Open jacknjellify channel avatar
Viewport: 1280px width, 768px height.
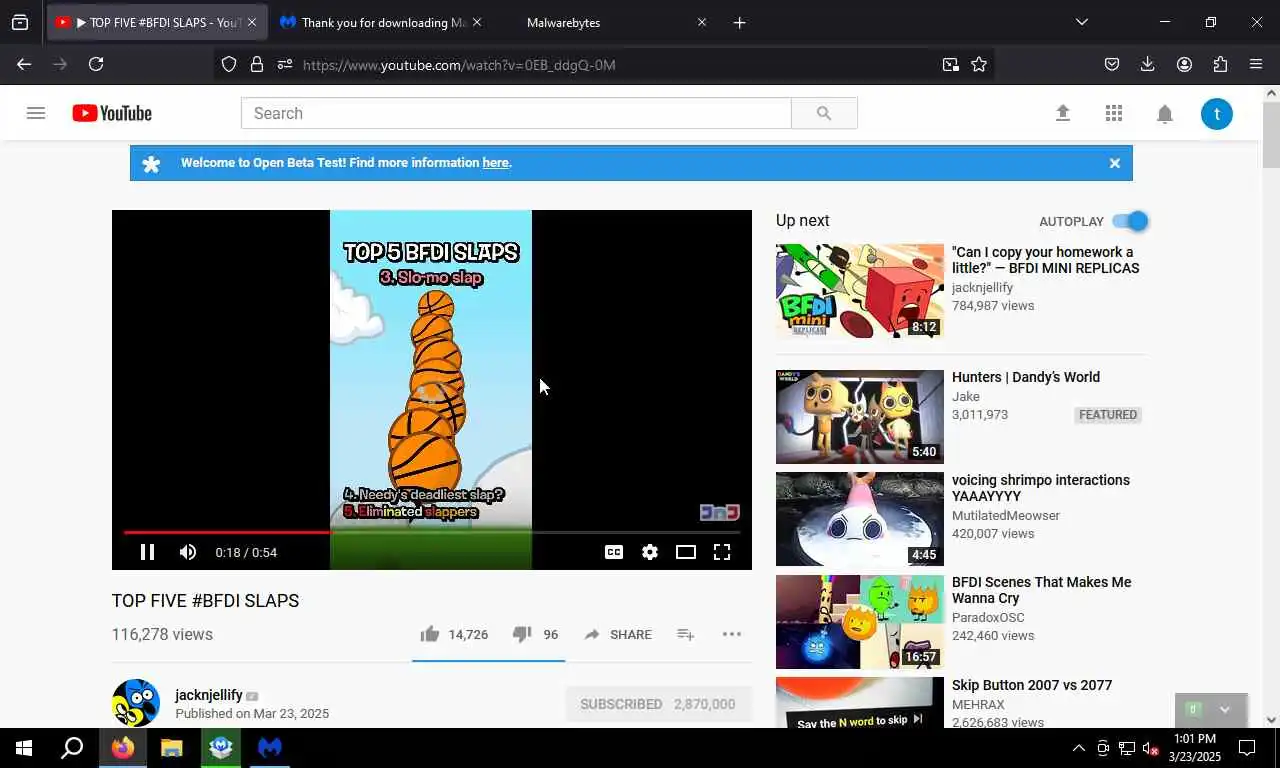point(136,703)
